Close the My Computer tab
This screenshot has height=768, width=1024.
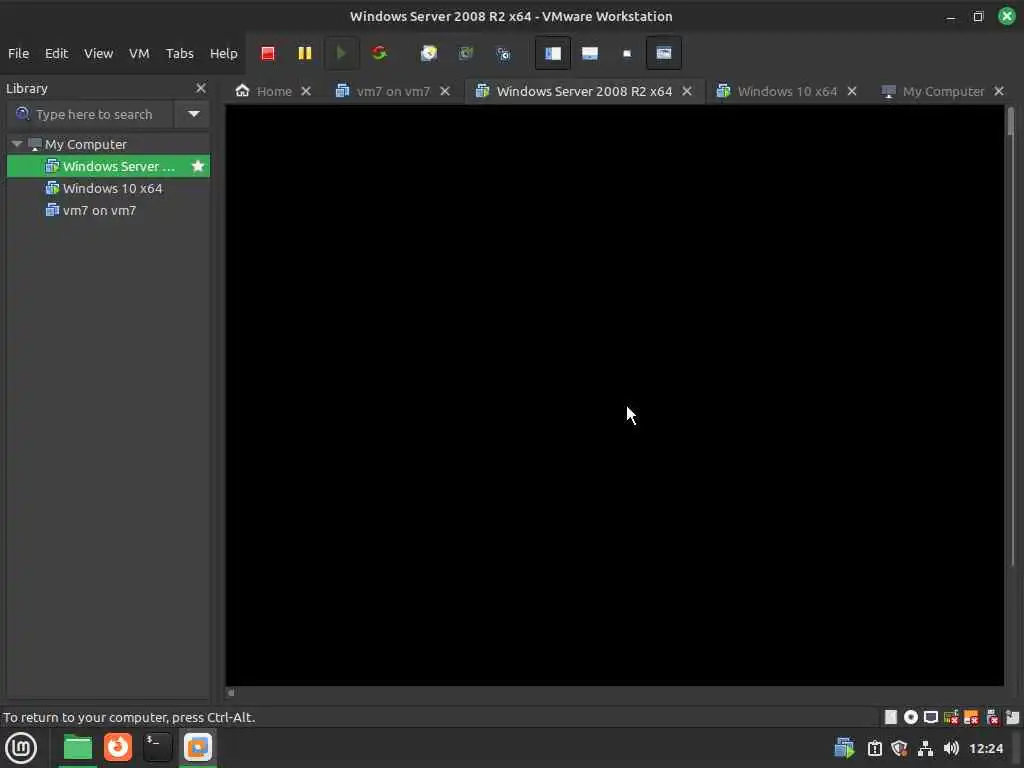coord(999,91)
